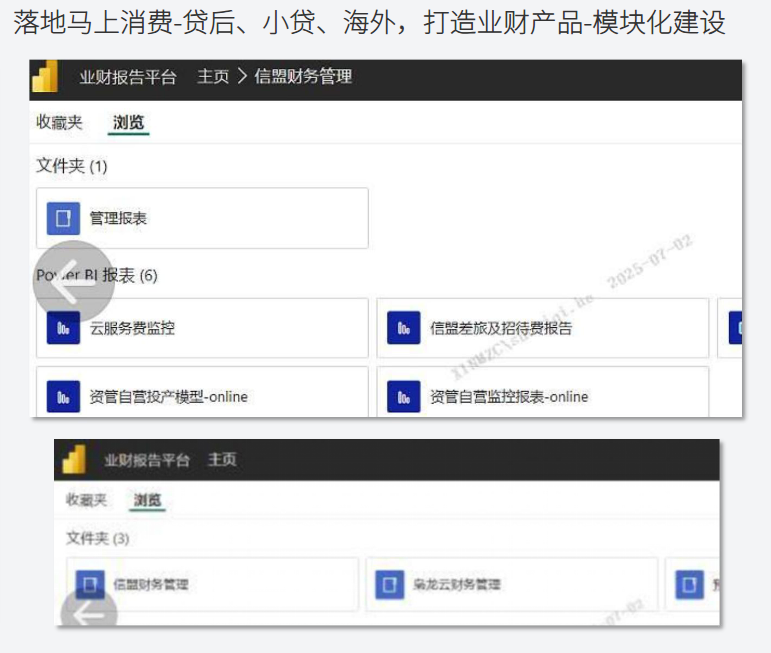Click the Power BI logo in bottom screenshot
The image size is (771, 653).
click(x=75, y=460)
